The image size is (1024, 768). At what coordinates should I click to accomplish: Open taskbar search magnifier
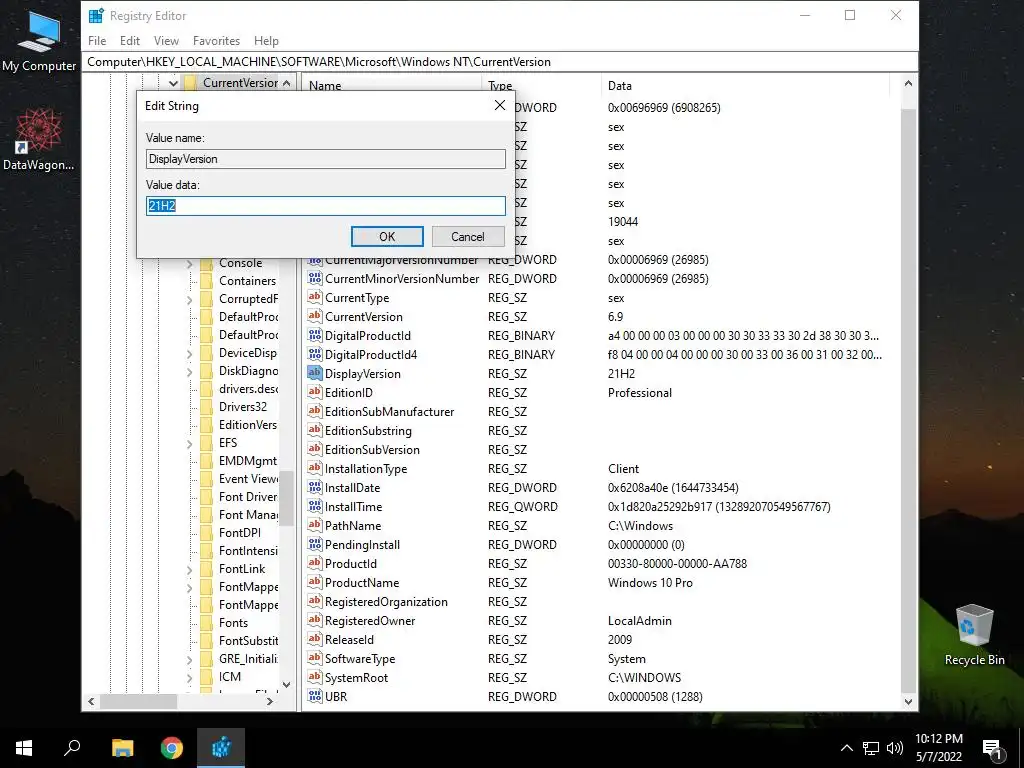(x=72, y=748)
